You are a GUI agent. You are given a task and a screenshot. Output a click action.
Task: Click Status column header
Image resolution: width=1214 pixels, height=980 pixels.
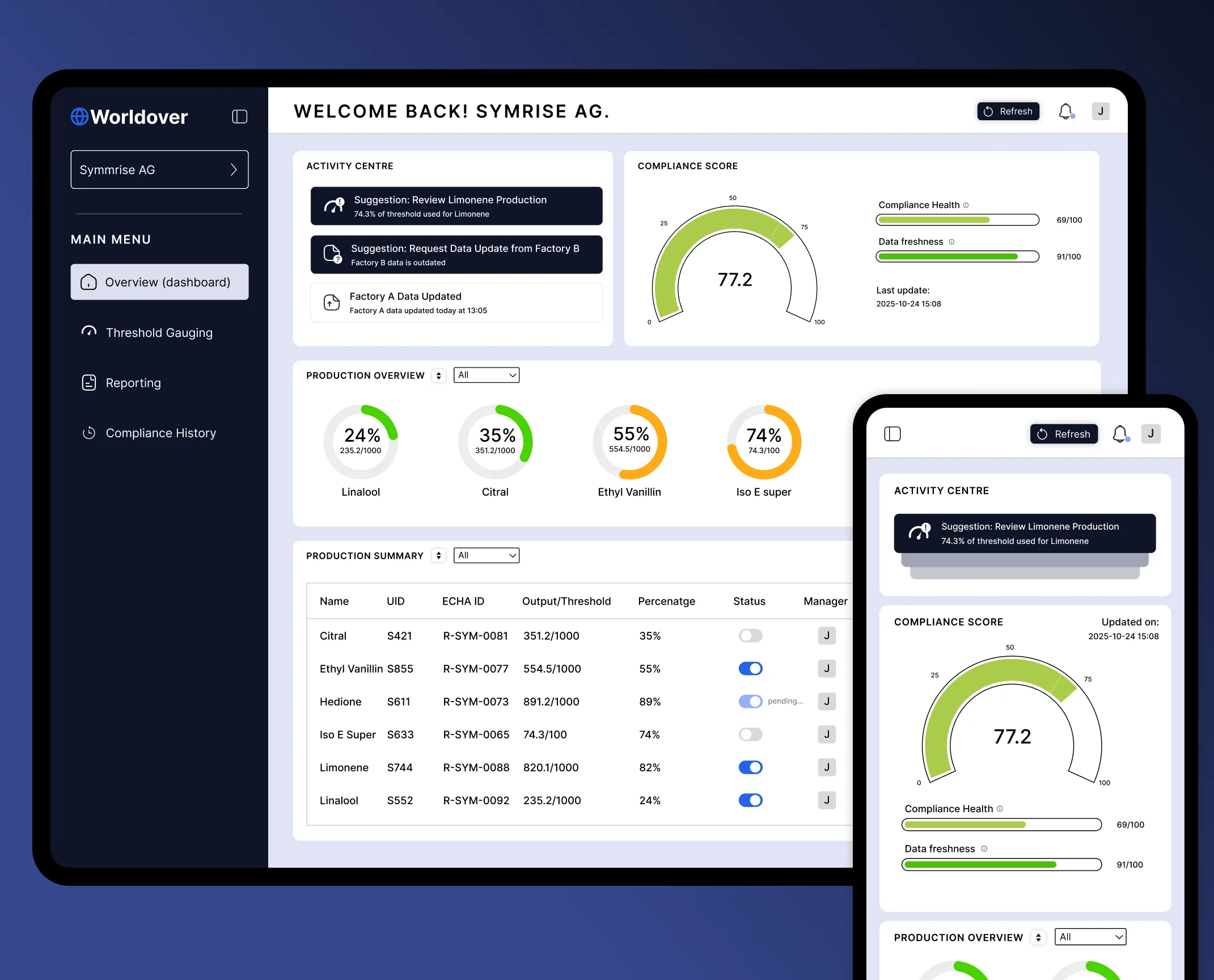(750, 602)
